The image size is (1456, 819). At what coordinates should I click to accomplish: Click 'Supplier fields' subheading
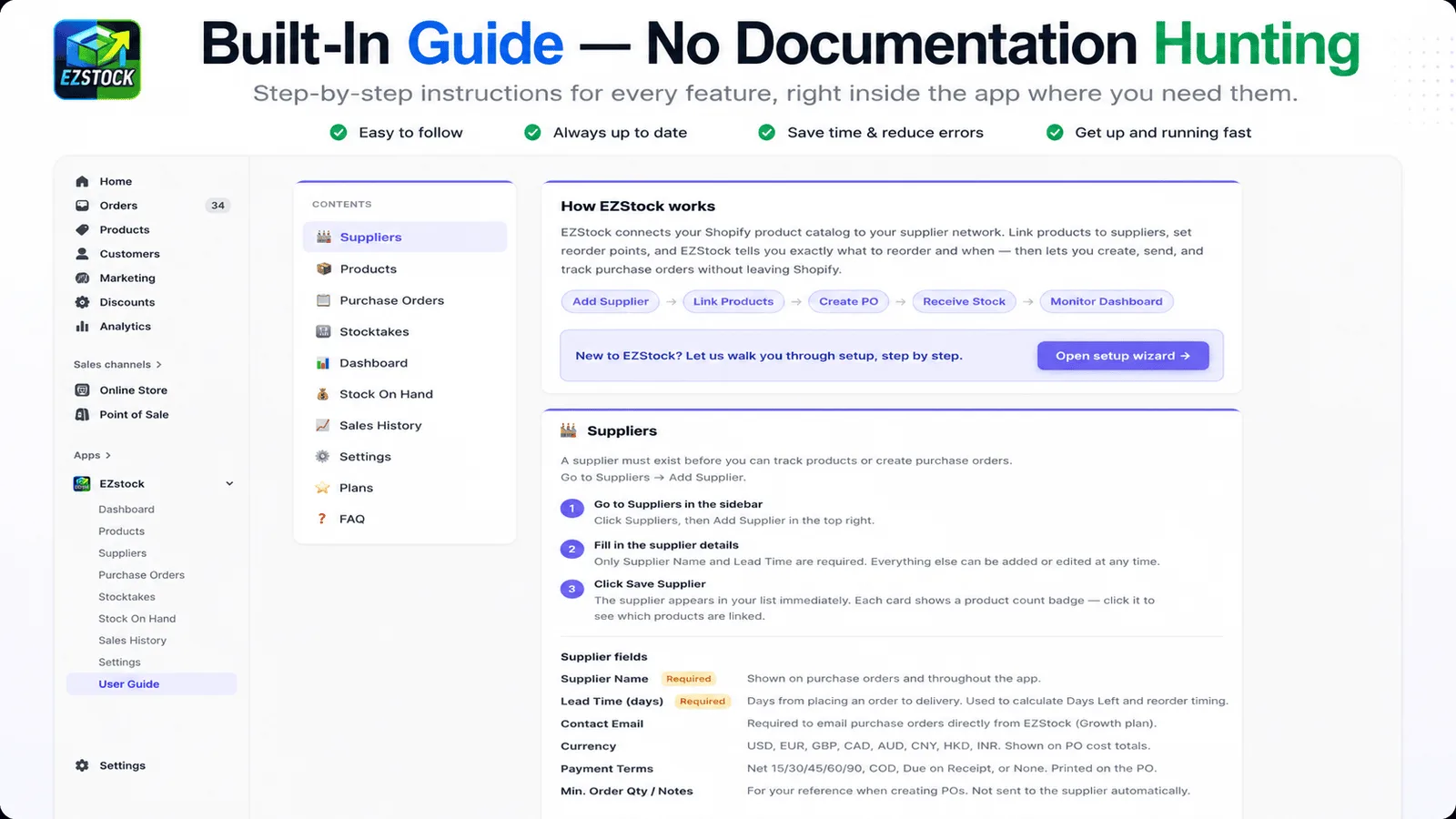coord(604,657)
